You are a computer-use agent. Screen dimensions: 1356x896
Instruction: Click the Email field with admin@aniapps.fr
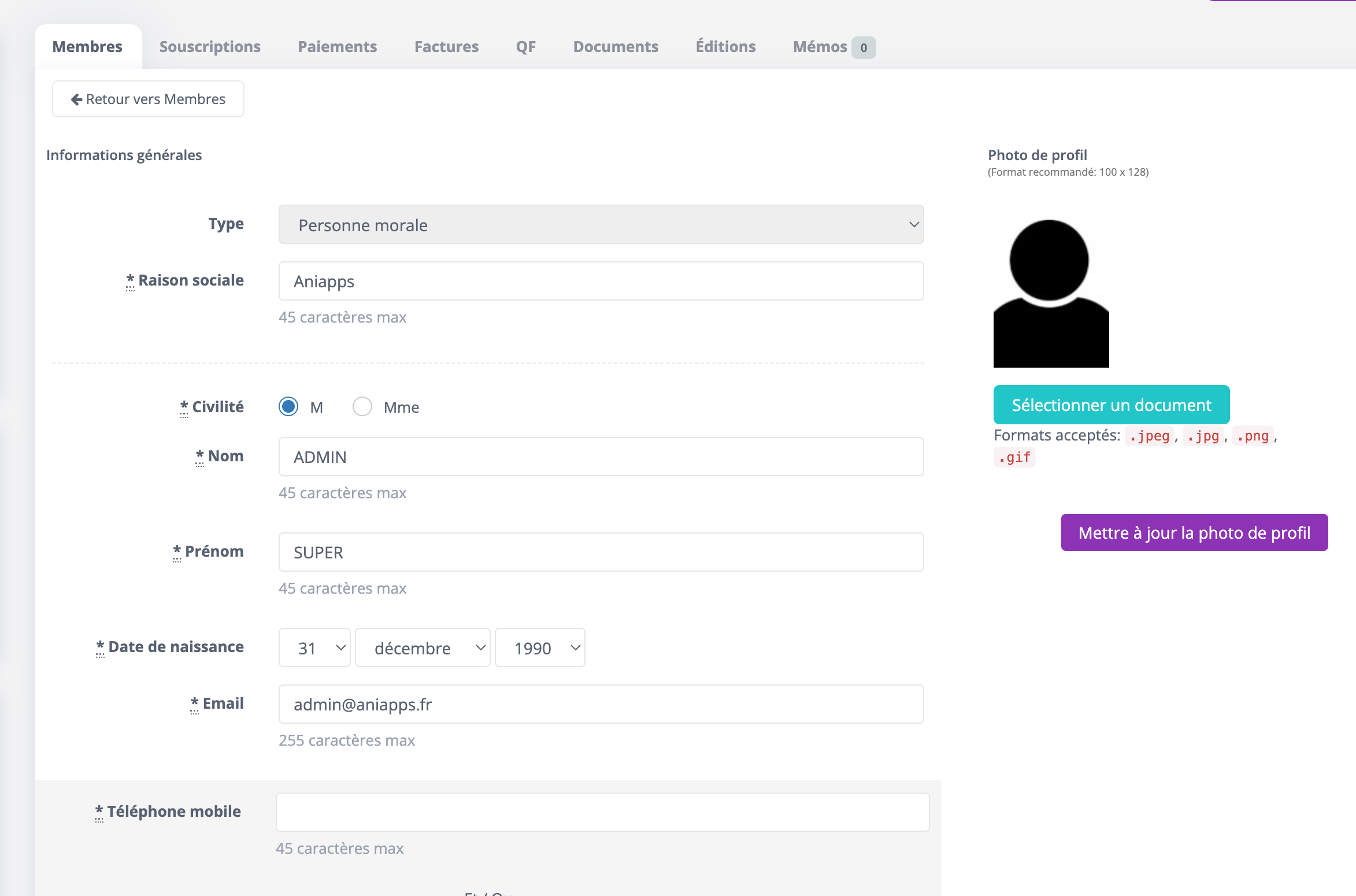pos(601,704)
